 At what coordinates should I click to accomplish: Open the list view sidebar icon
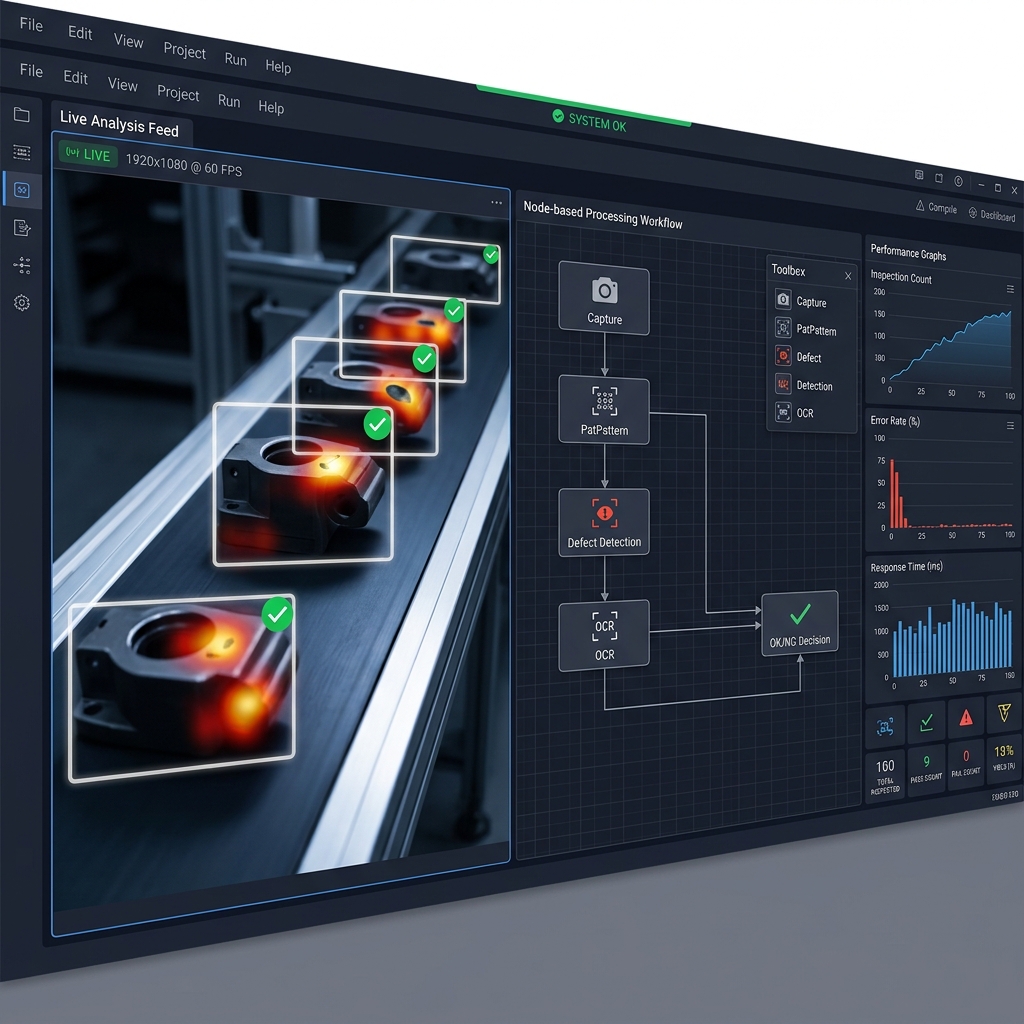pyautogui.click(x=22, y=152)
